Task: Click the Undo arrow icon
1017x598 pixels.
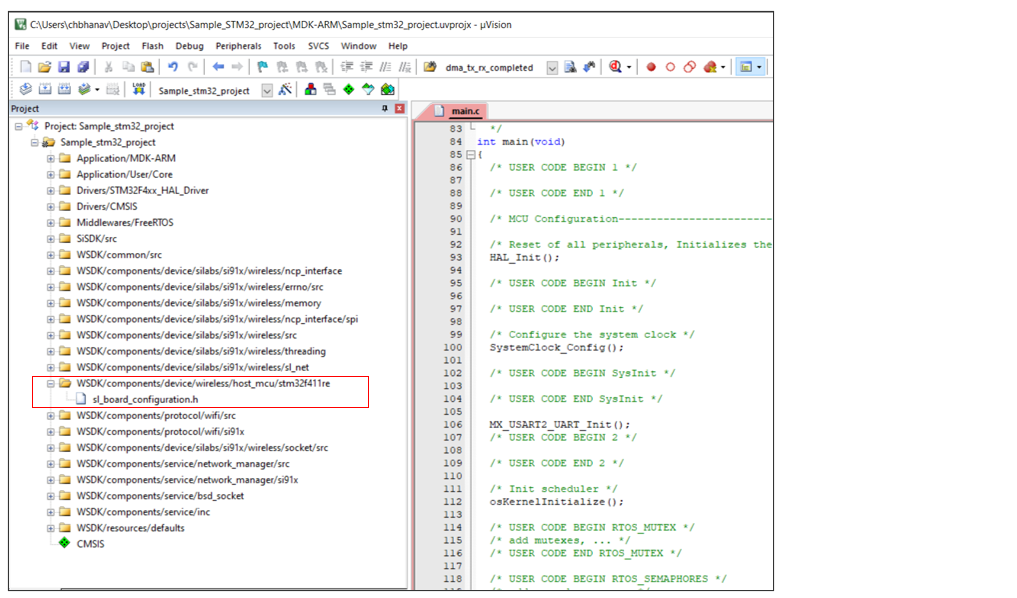Action: [173, 67]
